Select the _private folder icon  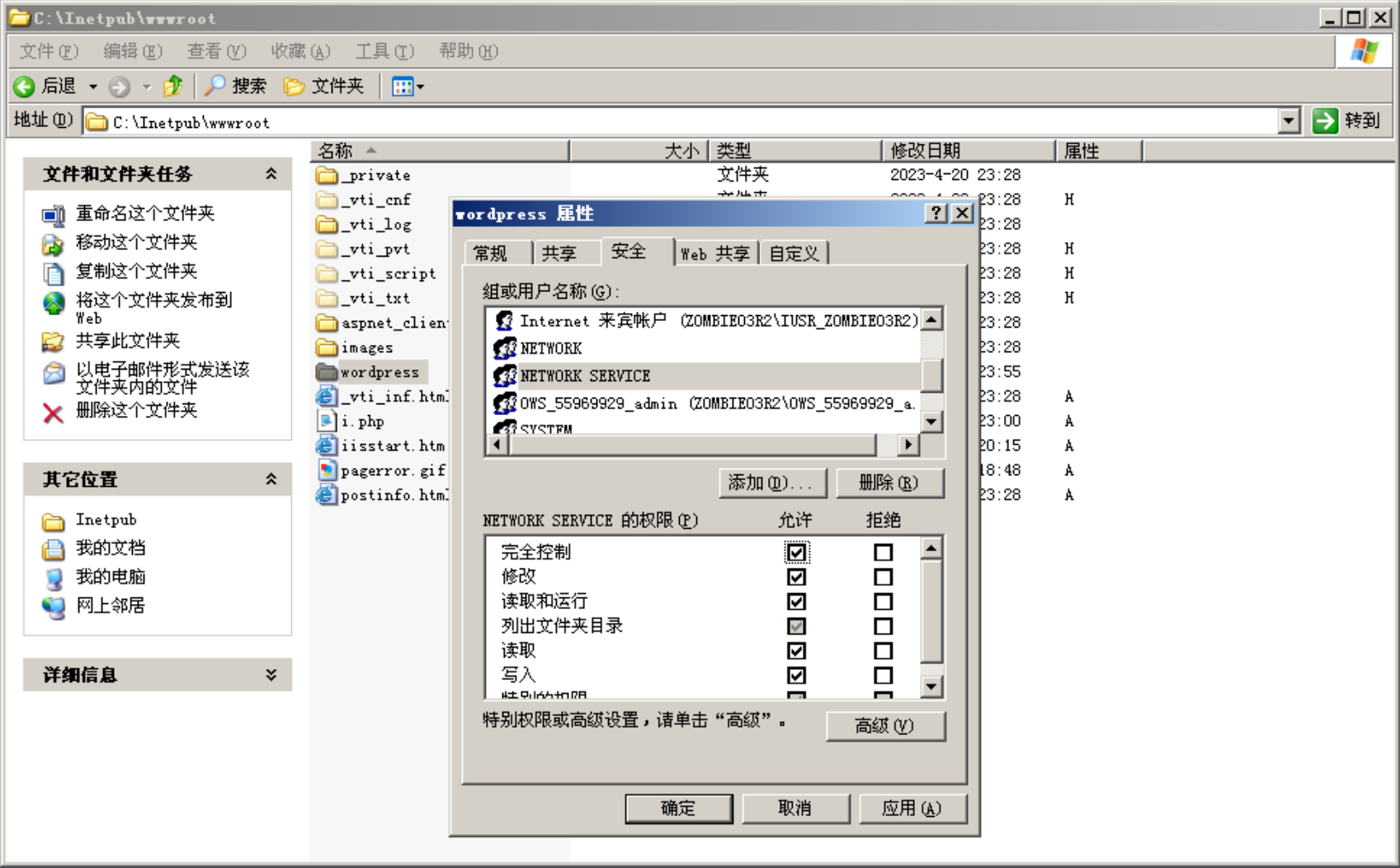pos(327,175)
